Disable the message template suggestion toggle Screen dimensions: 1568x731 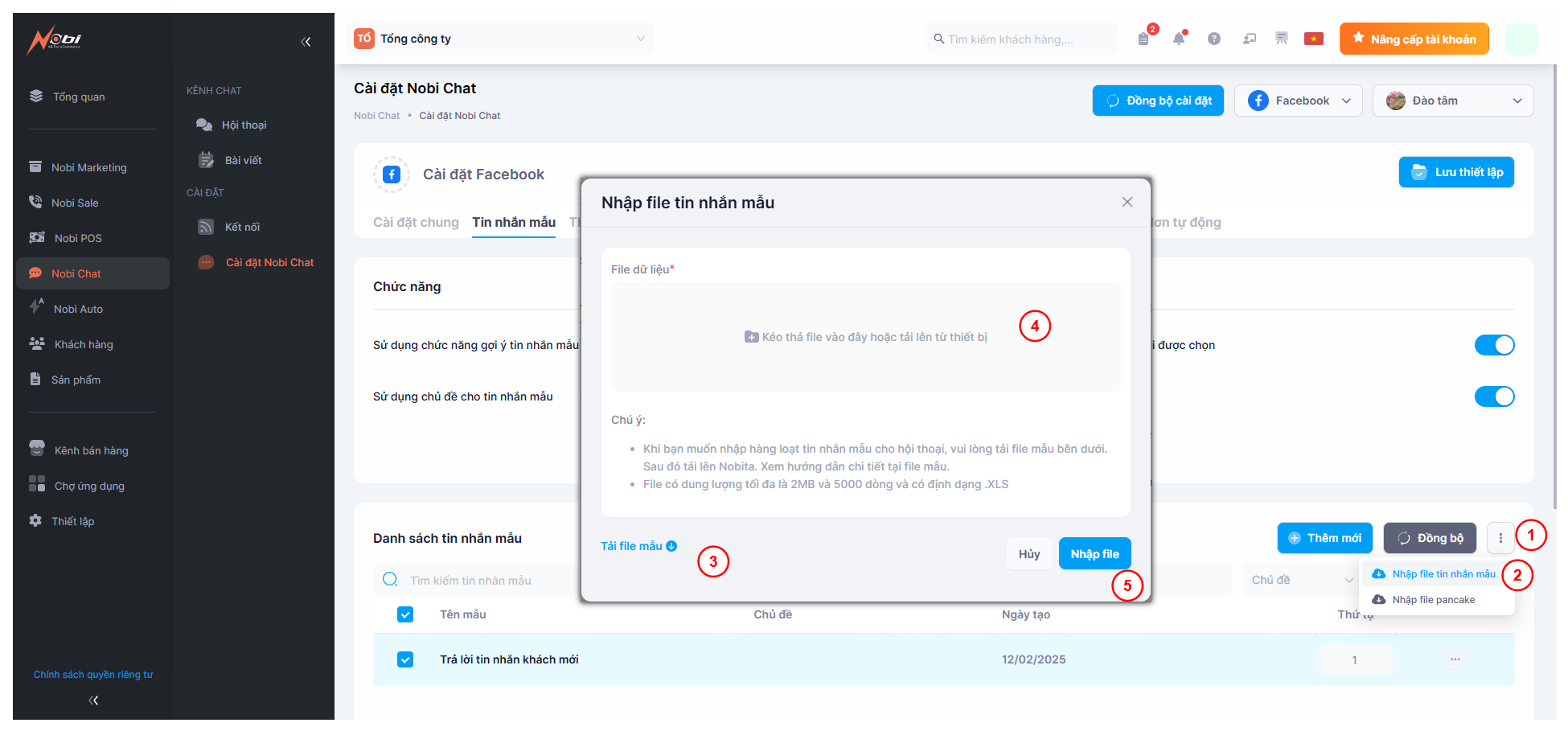(1494, 345)
